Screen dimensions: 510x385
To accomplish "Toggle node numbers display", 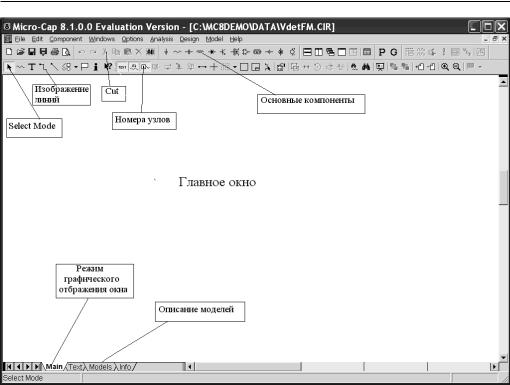I will [x=144, y=67].
